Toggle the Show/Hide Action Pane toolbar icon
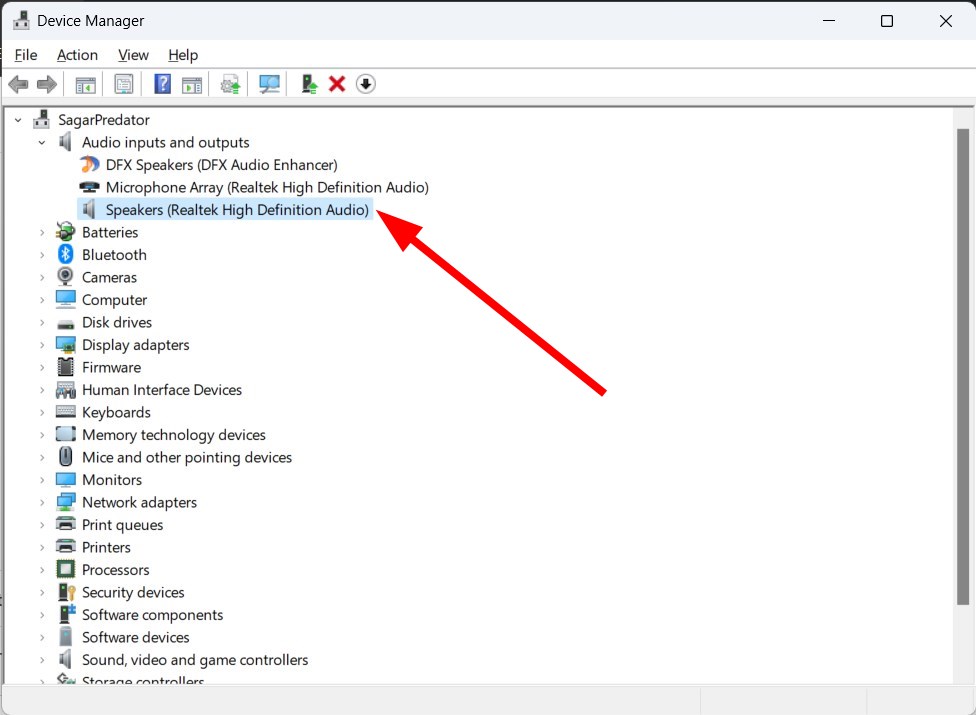This screenshot has width=976, height=715. pos(192,85)
